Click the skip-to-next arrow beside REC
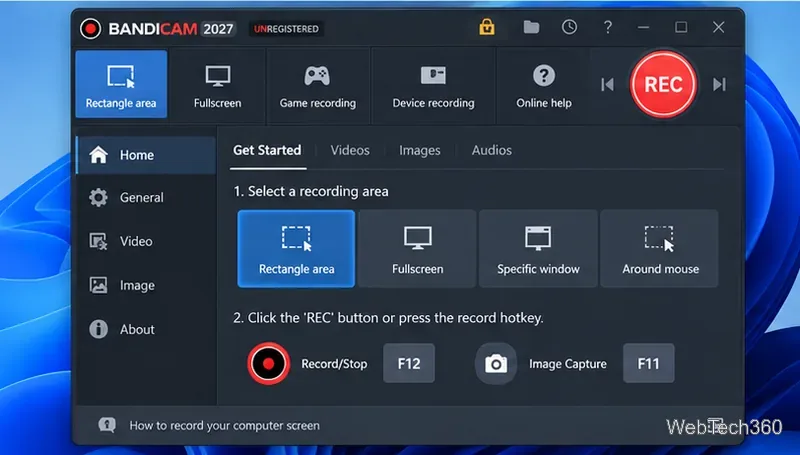The image size is (800, 455). point(719,84)
